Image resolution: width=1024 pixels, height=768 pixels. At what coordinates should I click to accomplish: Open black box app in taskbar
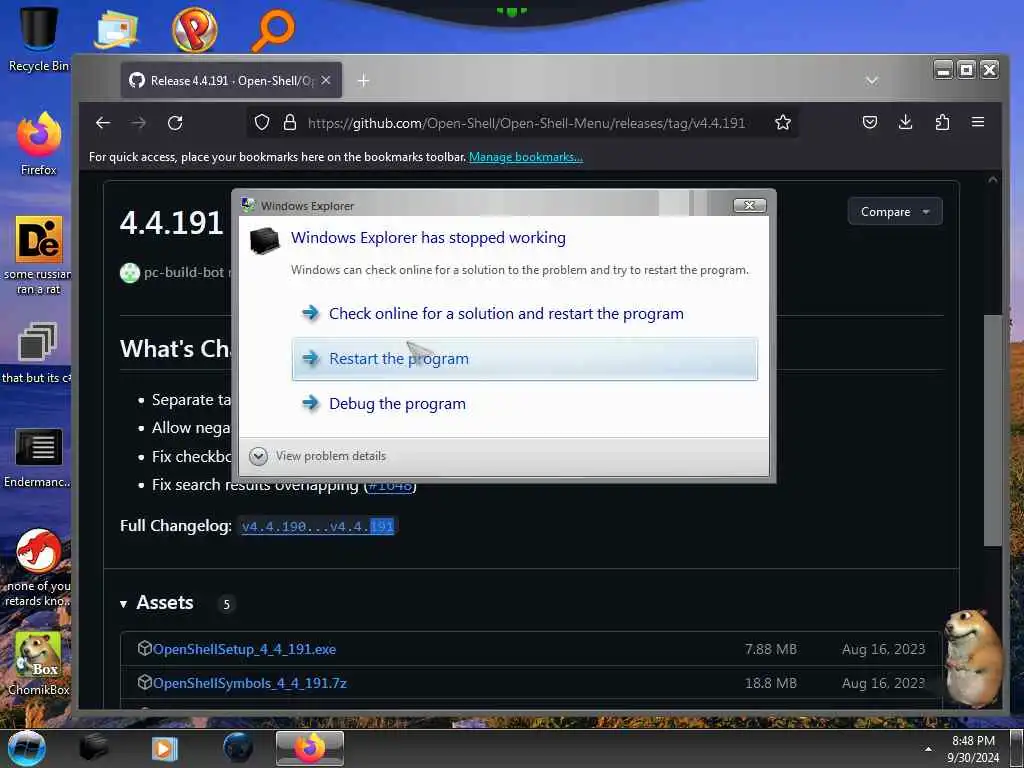click(x=94, y=748)
